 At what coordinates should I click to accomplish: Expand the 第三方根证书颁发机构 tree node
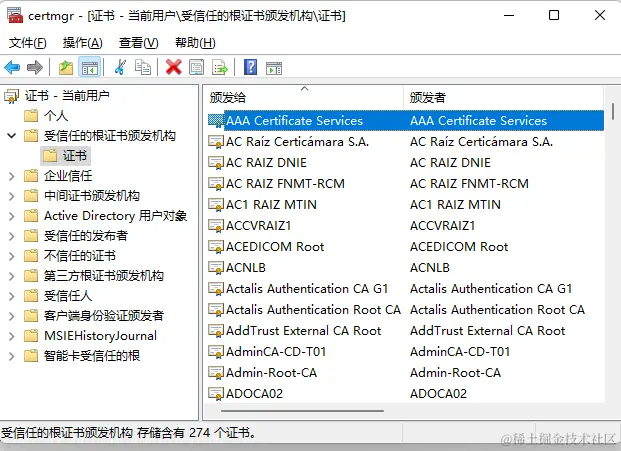(11, 276)
